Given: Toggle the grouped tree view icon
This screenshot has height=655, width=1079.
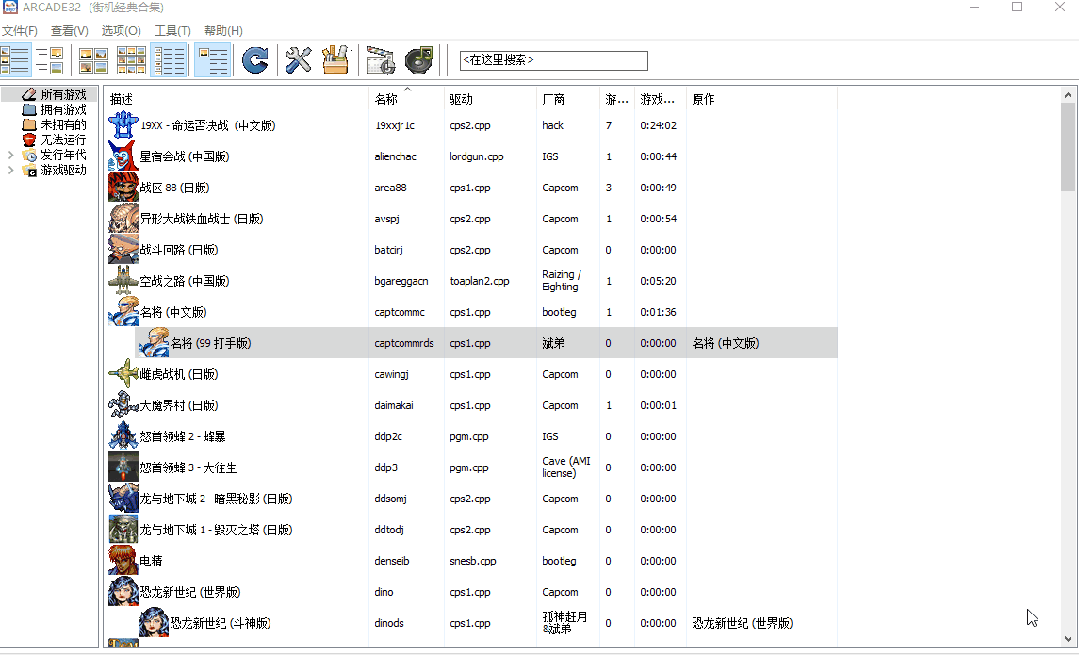Looking at the screenshot, I should coord(213,60).
